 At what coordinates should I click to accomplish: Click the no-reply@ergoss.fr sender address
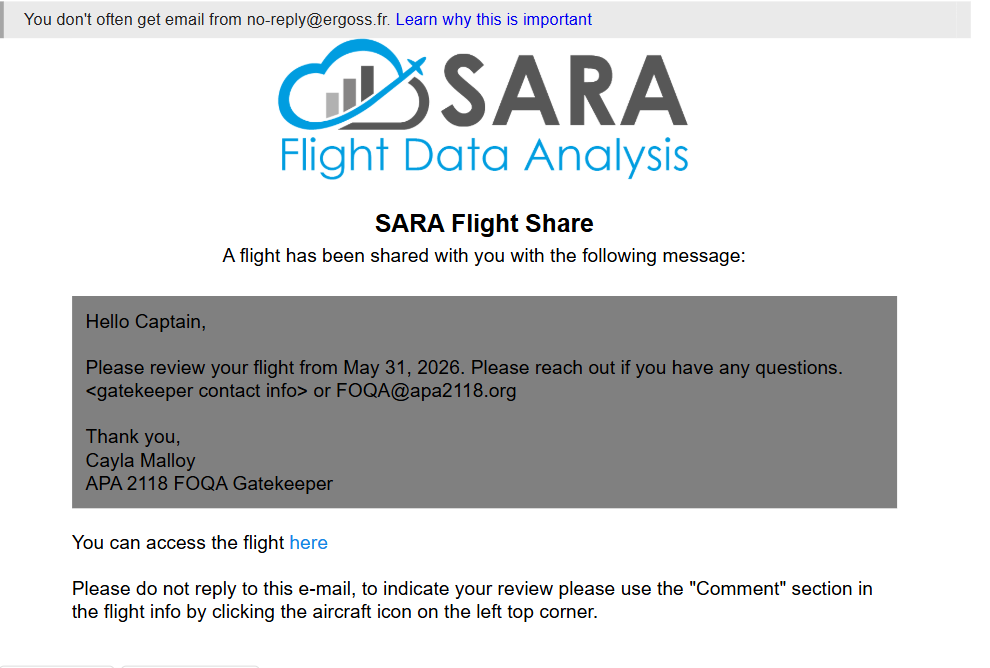318,20
